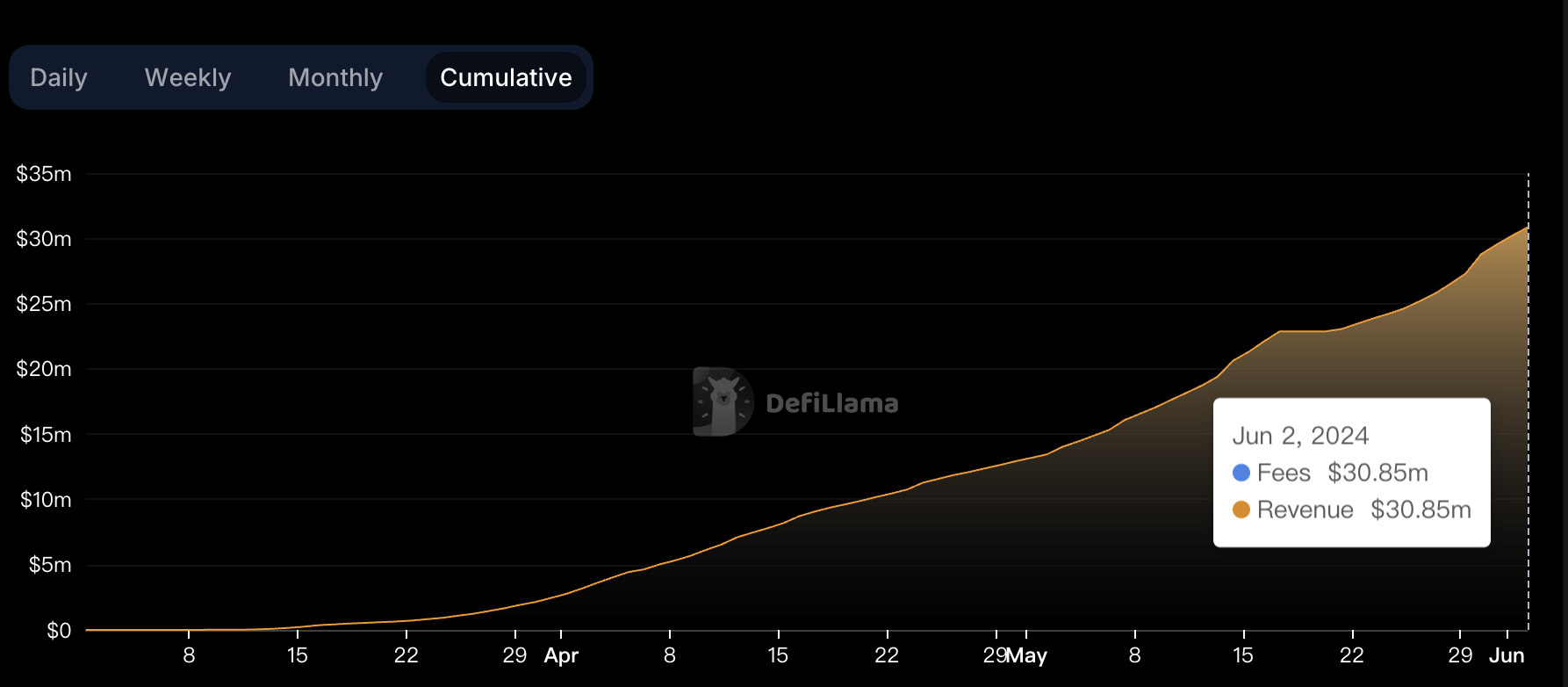Switch to the Daily view tab
Image resolution: width=1568 pixels, height=687 pixels.
(59, 77)
